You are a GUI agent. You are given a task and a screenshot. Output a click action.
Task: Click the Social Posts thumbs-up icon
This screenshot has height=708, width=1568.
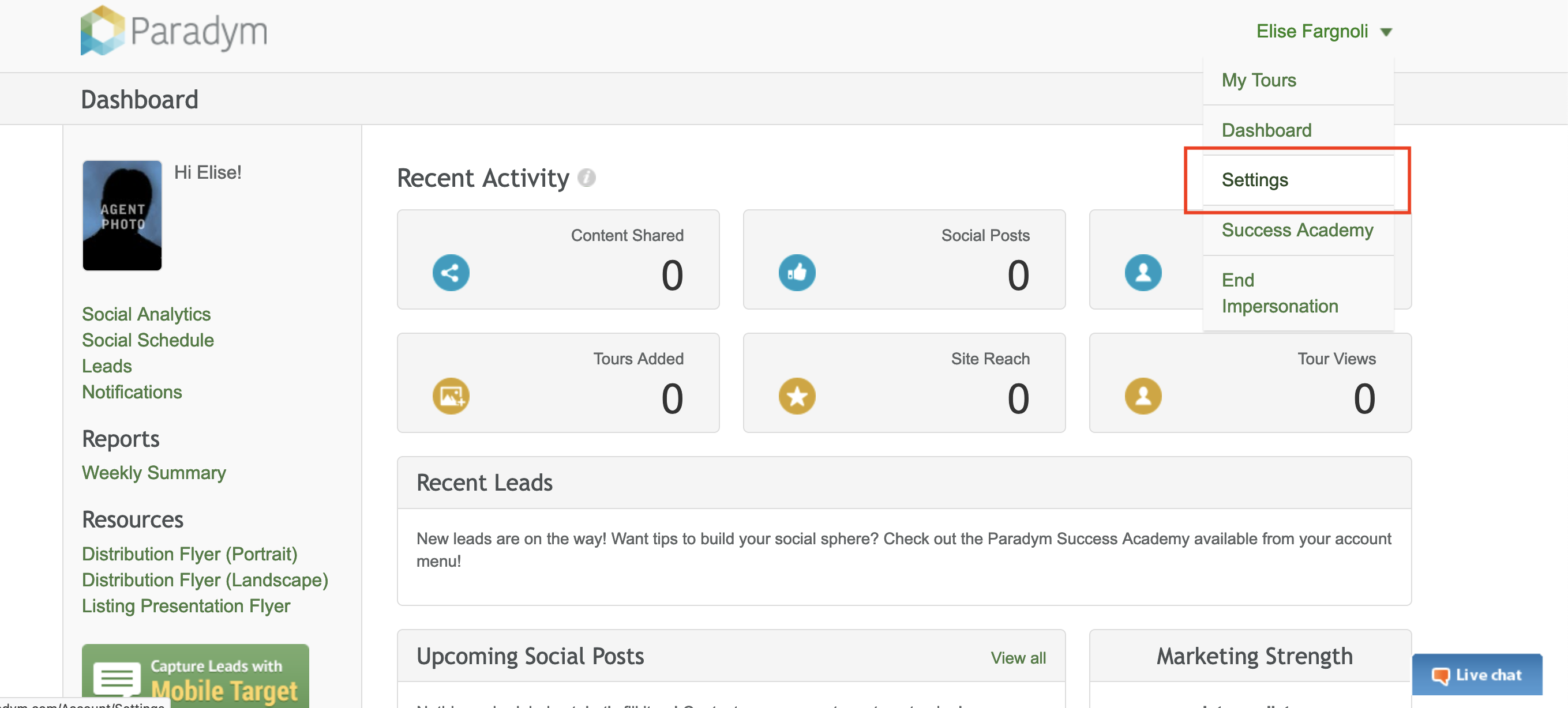(x=796, y=273)
